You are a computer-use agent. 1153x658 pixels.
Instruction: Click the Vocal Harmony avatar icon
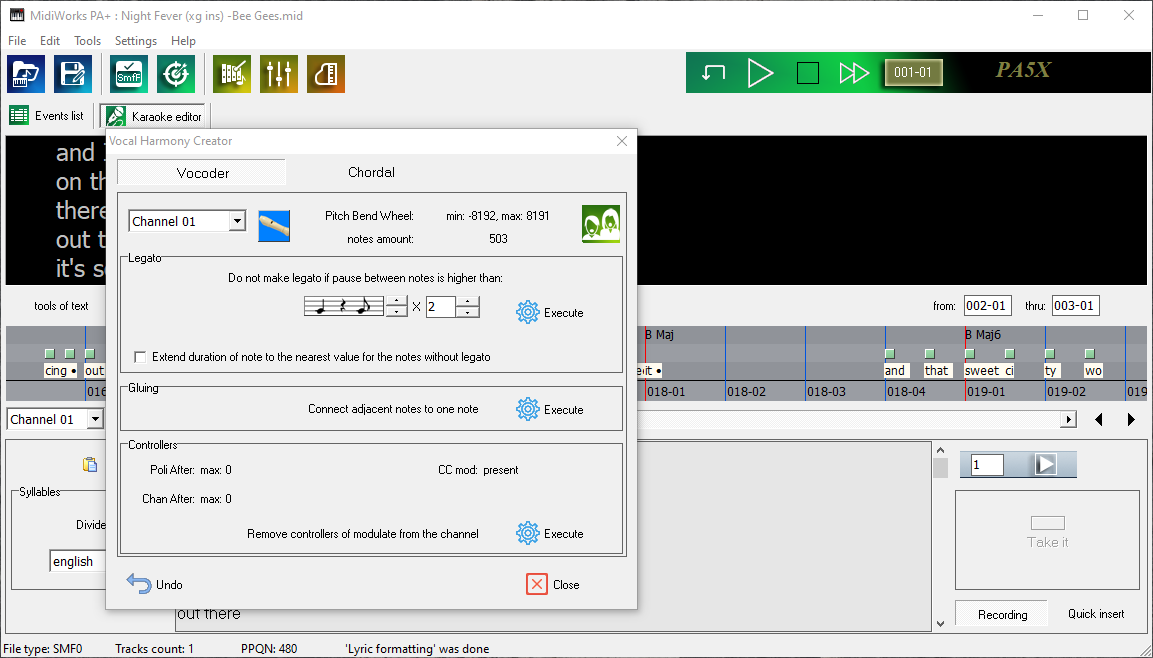pyautogui.click(x=601, y=222)
